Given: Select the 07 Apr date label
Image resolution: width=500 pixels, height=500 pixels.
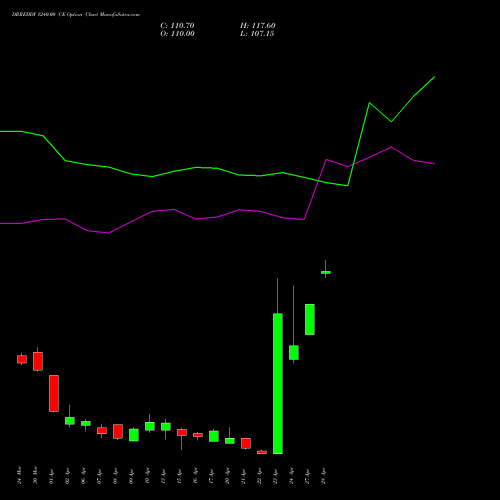Looking at the screenshot, I should [99, 476].
